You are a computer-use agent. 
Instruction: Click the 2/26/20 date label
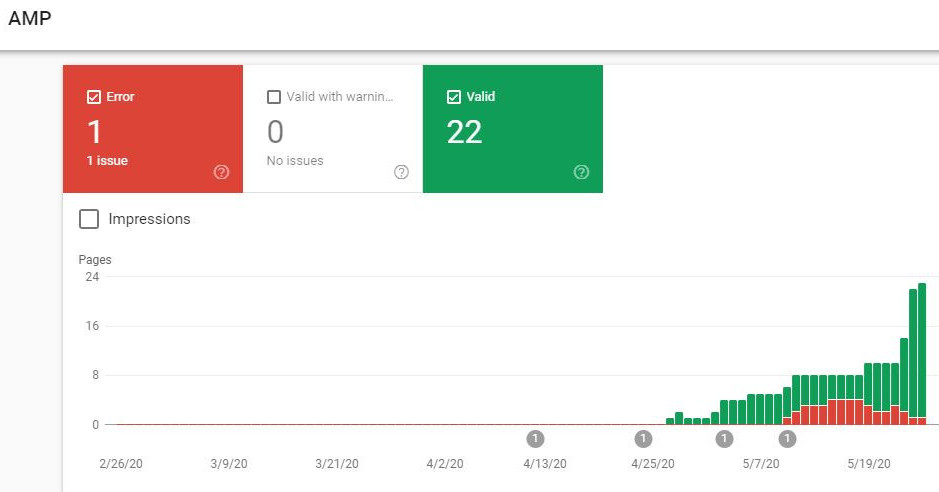pyautogui.click(x=121, y=463)
